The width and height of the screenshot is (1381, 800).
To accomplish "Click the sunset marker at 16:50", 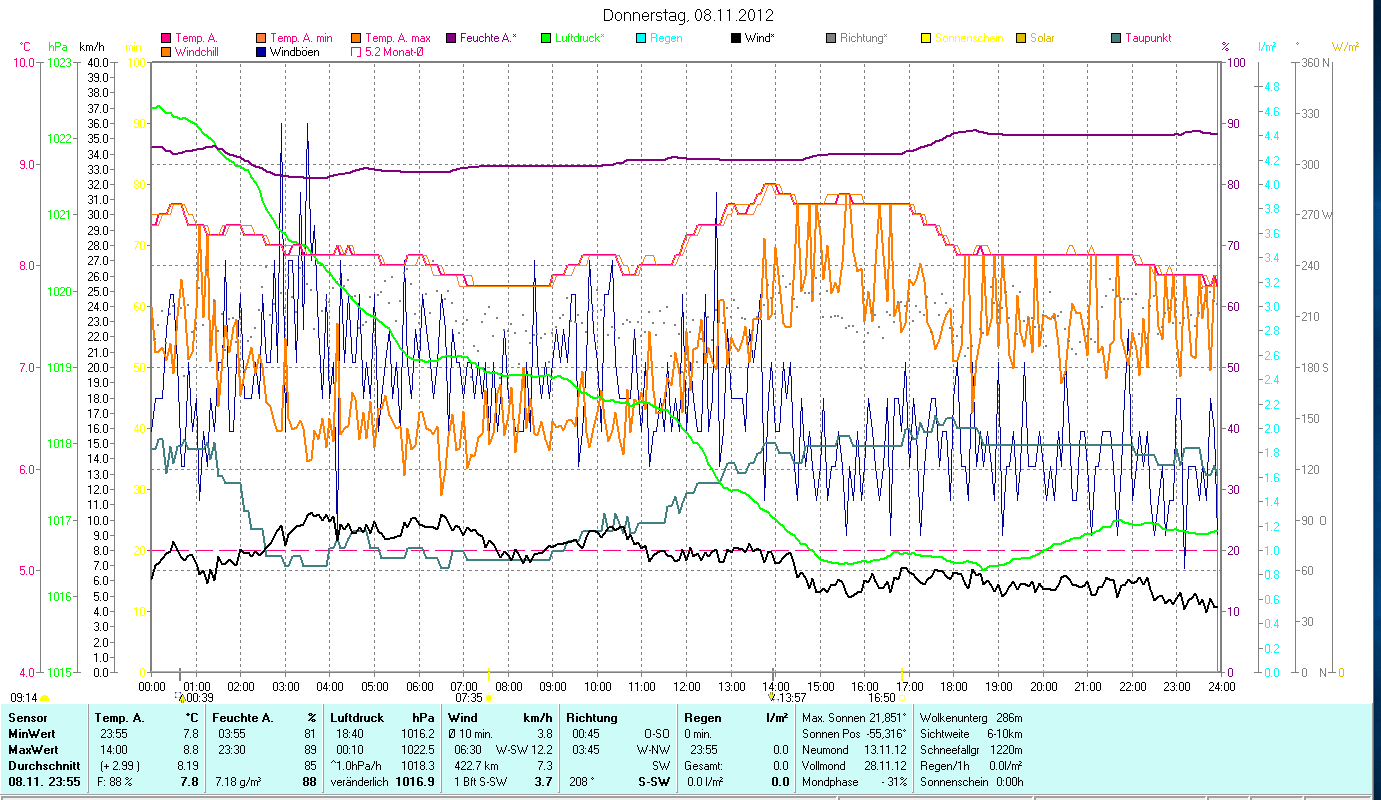I will click(902, 697).
